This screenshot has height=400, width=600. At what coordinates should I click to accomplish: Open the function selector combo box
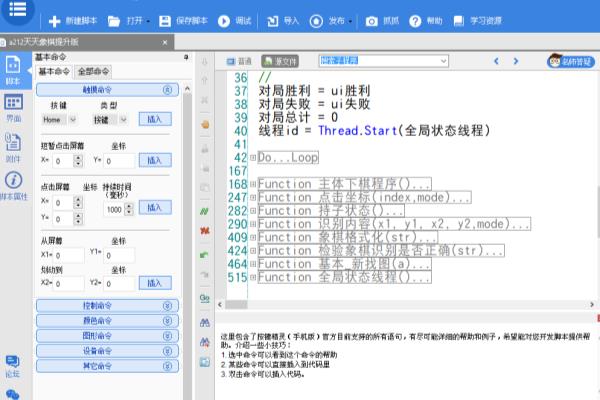pyautogui.click(x=383, y=61)
